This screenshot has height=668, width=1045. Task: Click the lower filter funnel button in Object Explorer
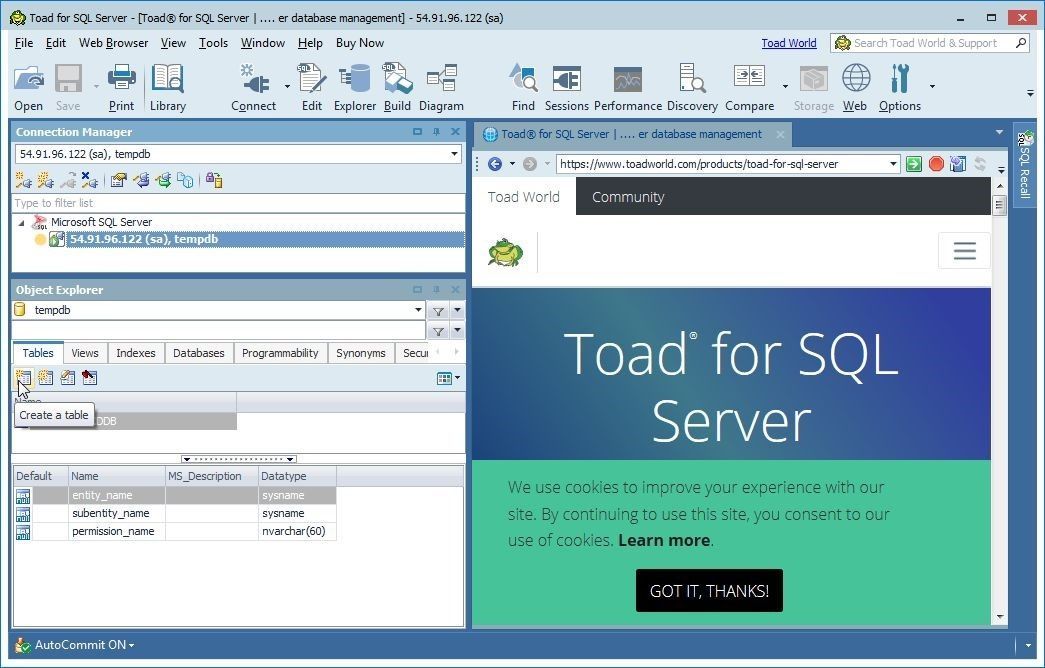point(438,331)
